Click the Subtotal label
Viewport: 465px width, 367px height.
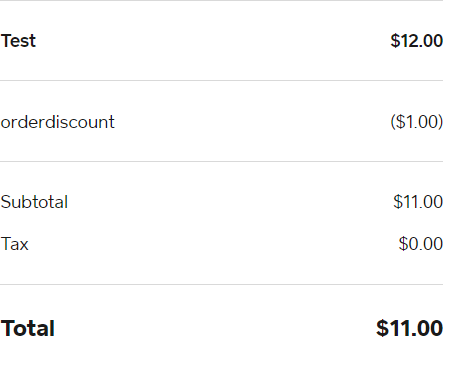[x=34, y=202]
